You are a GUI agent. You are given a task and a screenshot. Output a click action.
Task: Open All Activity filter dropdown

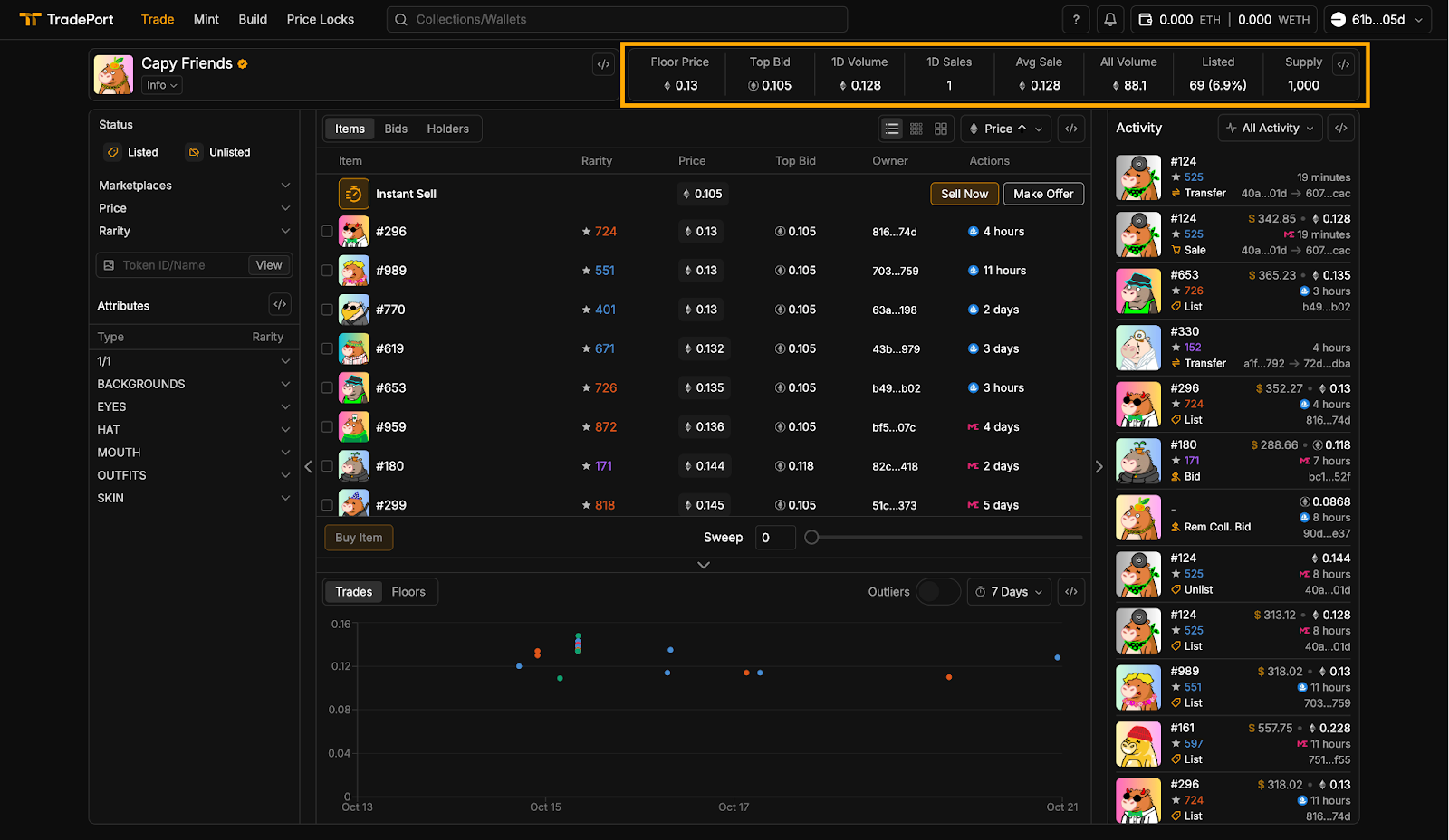click(1270, 129)
